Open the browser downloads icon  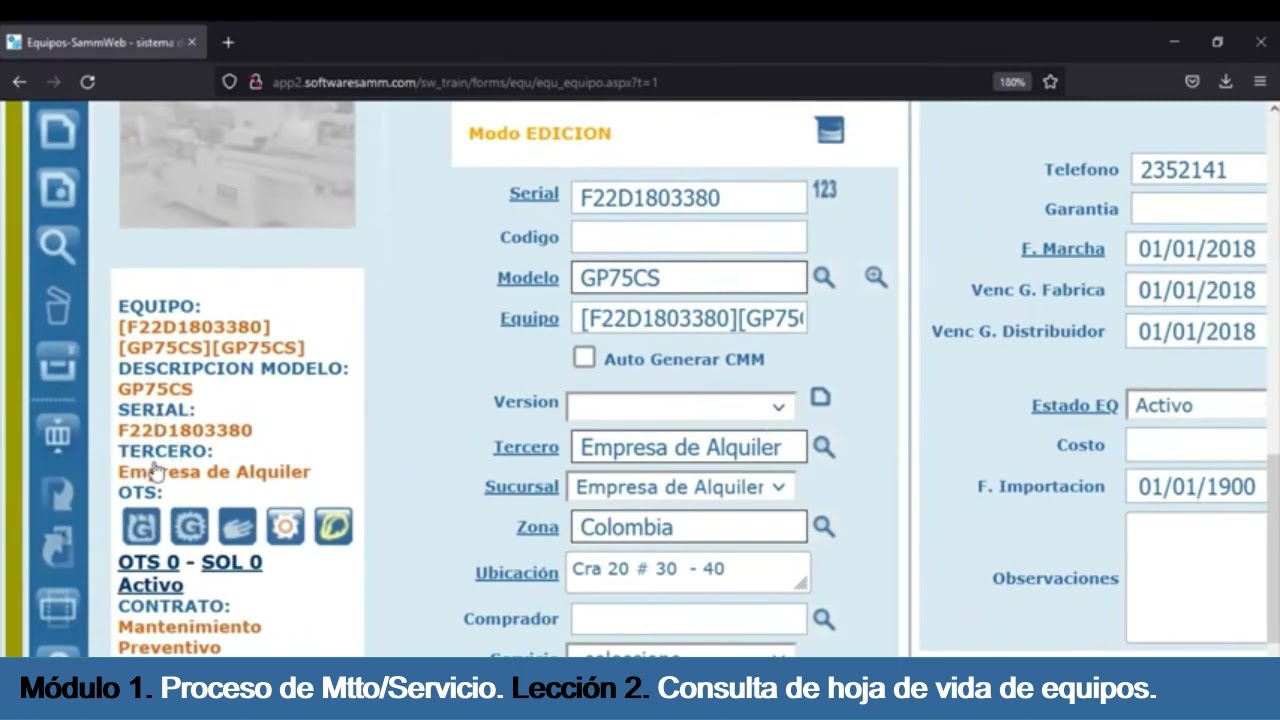pyautogui.click(x=1225, y=82)
